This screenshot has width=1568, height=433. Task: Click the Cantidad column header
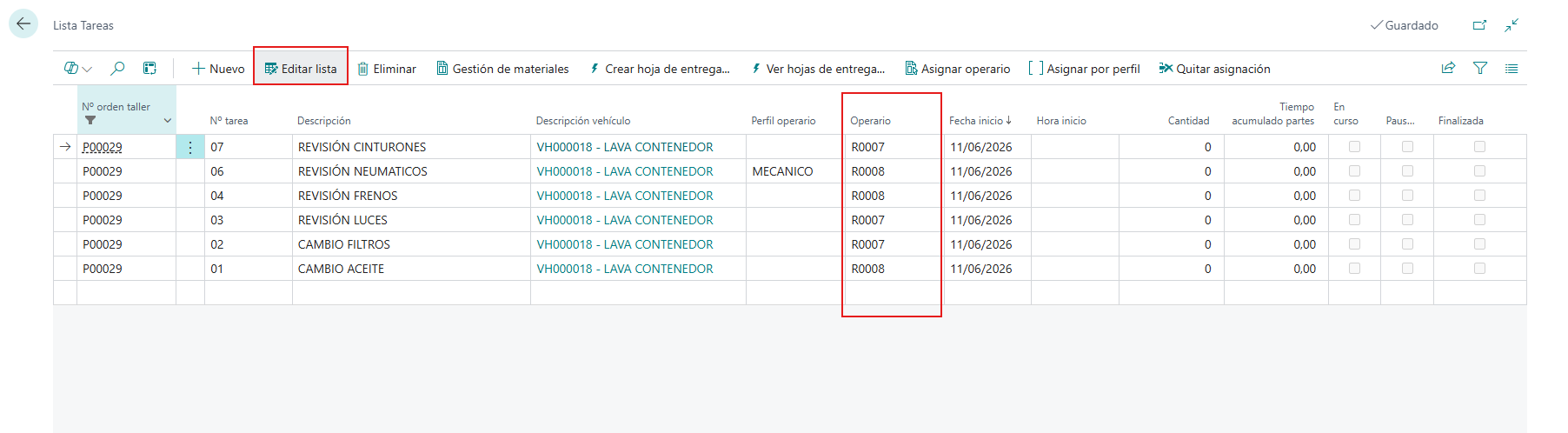tap(1188, 121)
